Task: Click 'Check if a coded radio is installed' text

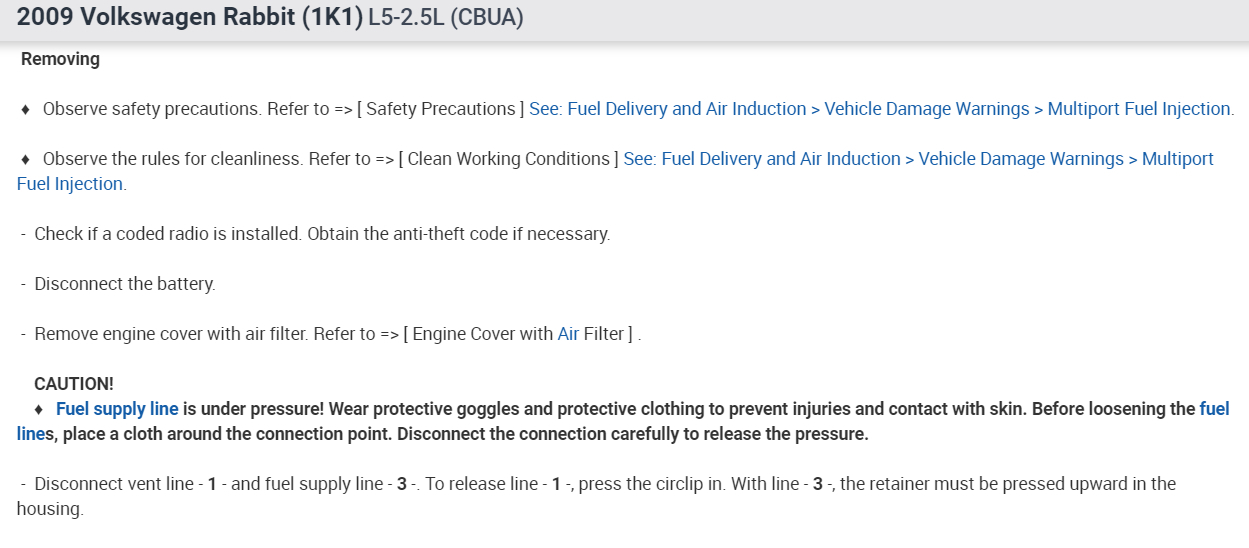Action: 167,234
